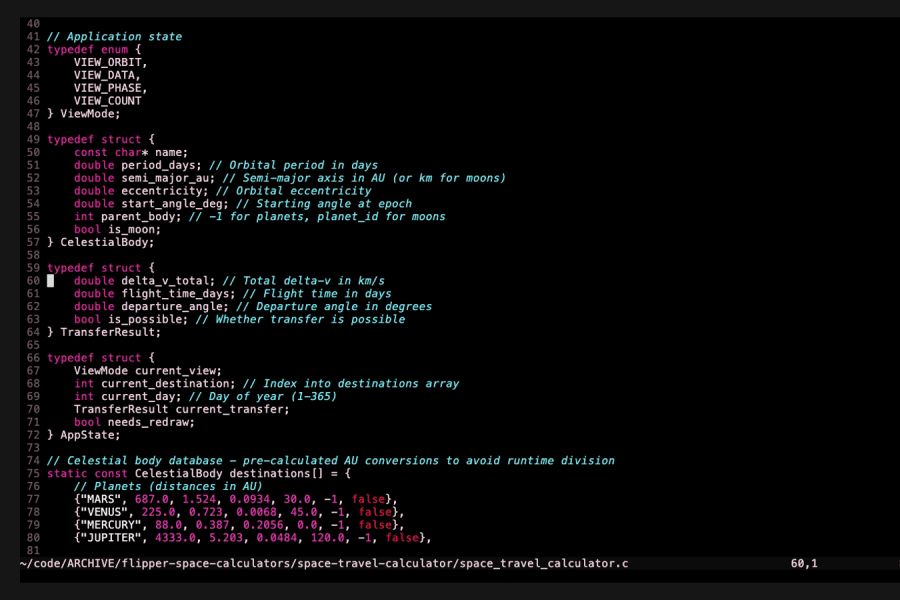This screenshot has width=900, height=600.
Task: Click the is_moon field name
Action: [x=131, y=230]
